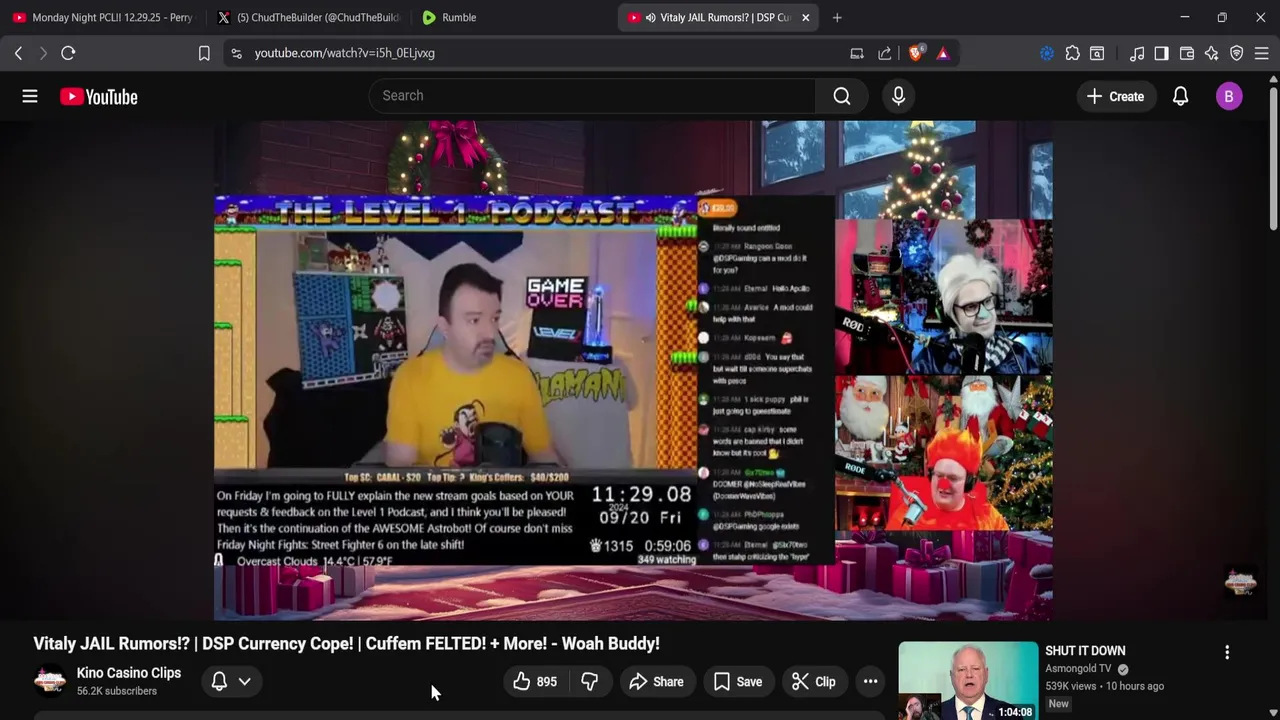Click the install/cast screen icon in the address bar
Screen dimensions: 1280x720
857,53
